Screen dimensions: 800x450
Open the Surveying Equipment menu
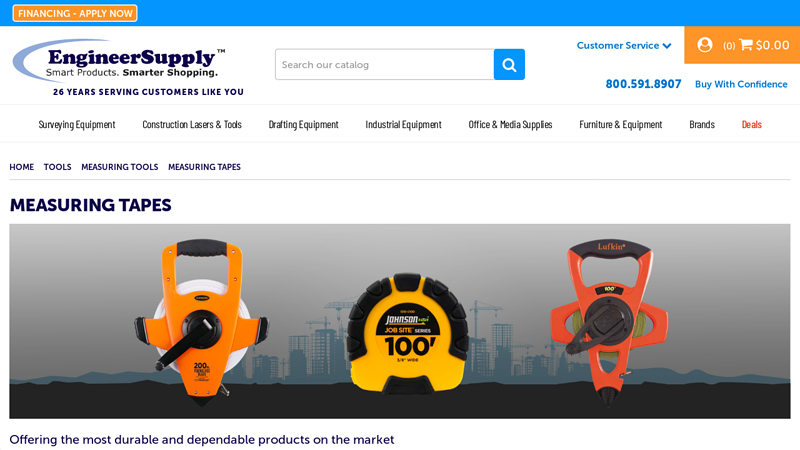[x=77, y=125]
